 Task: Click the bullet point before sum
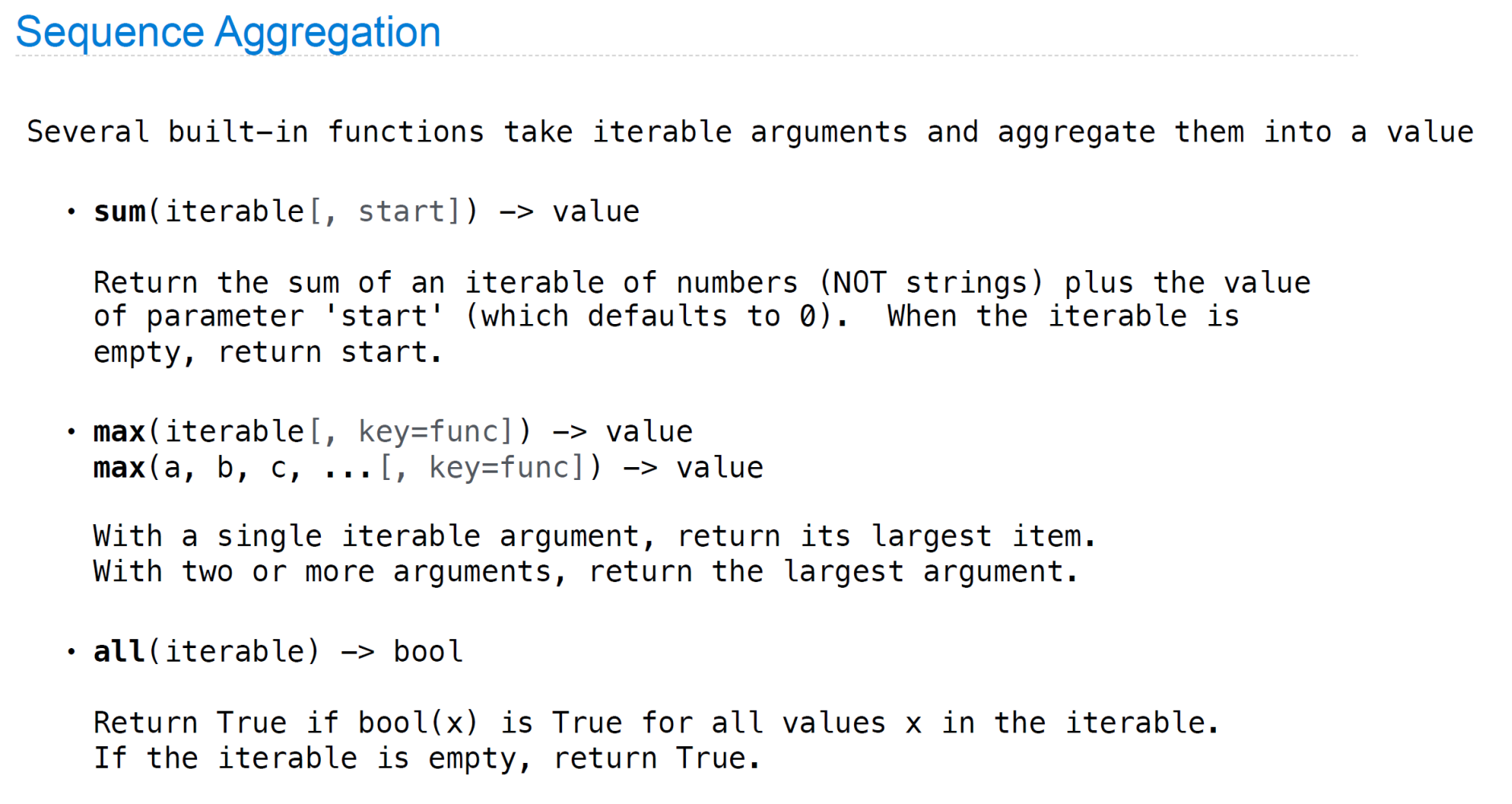72,212
